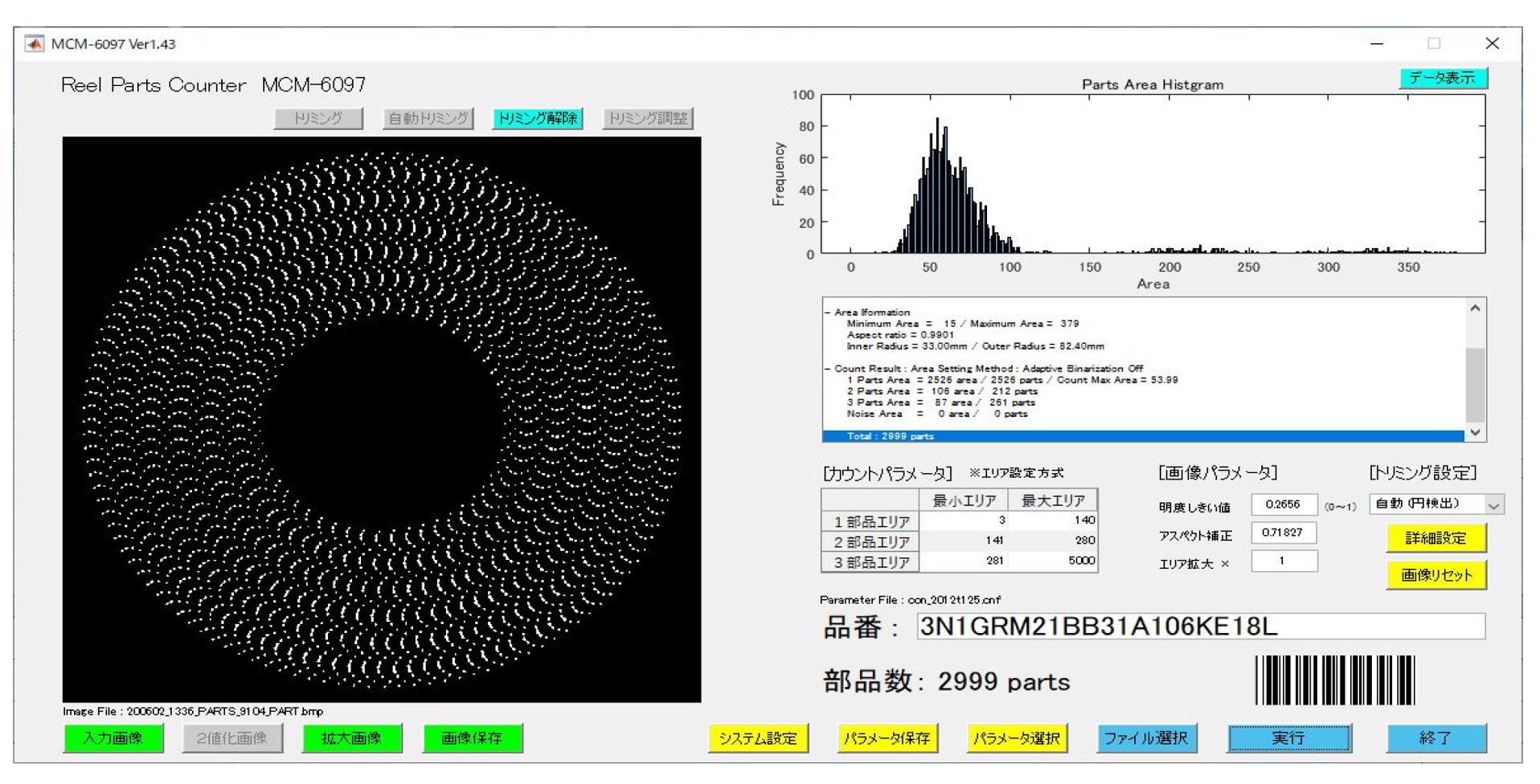This screenshot has width=1540, height=784.
Task: Open システム設定 system settings
Action: pyautogui.click(x=757, y=737)
